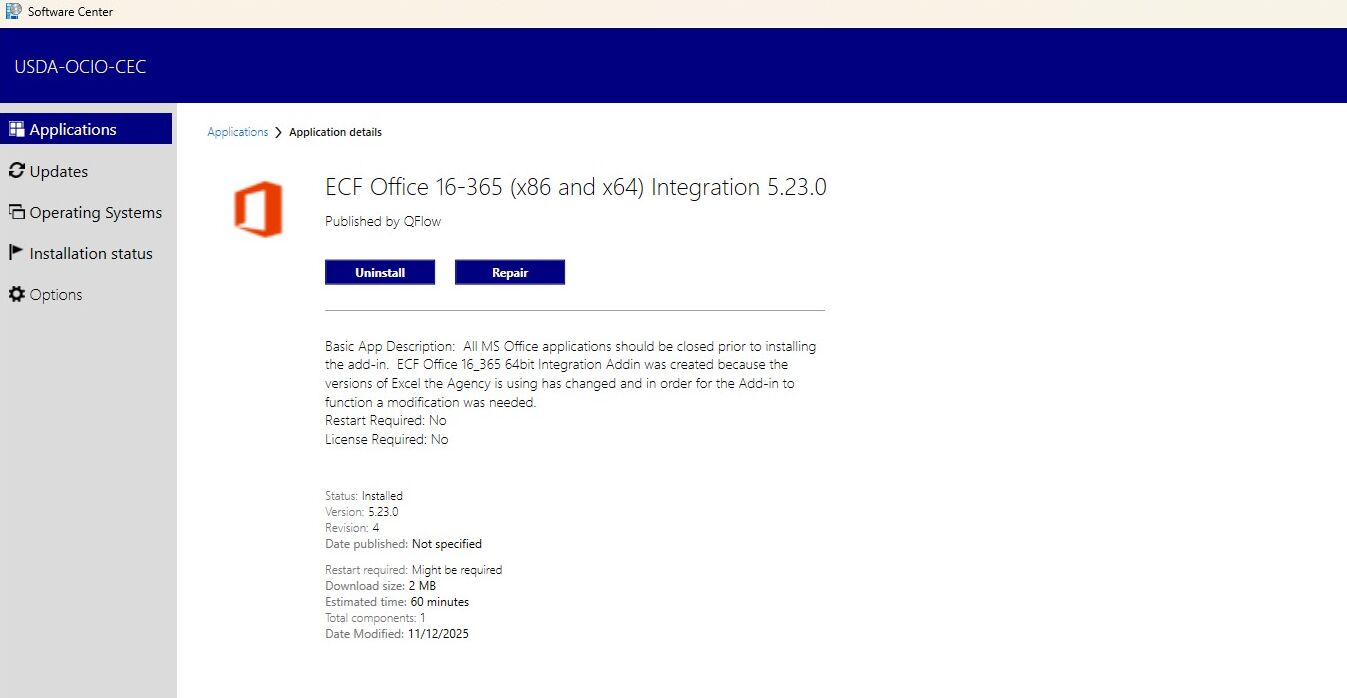Click the Revision: 4 line
This screenshot has height=698, width=1347.
click(x=352, y=528)
